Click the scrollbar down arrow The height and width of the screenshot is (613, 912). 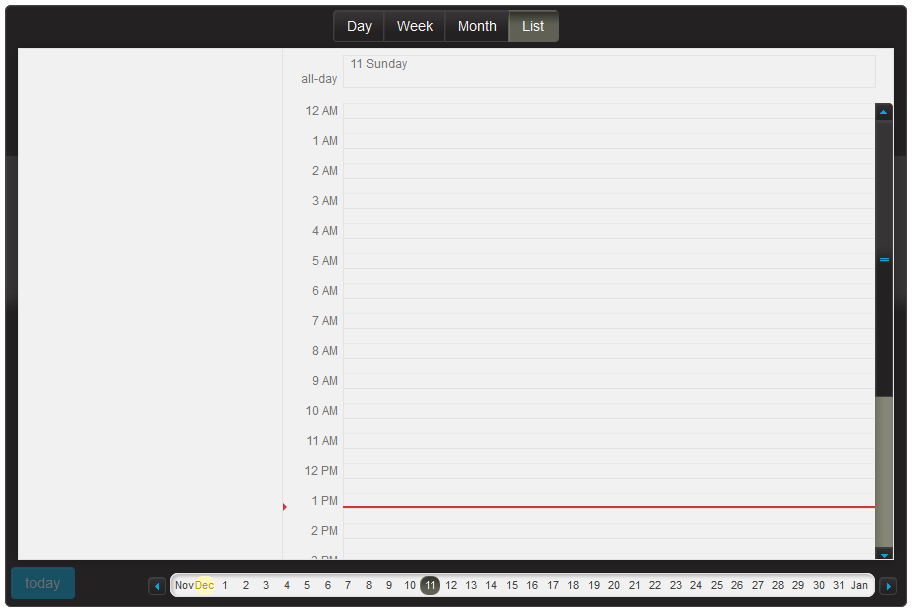[x=883, y=554]
